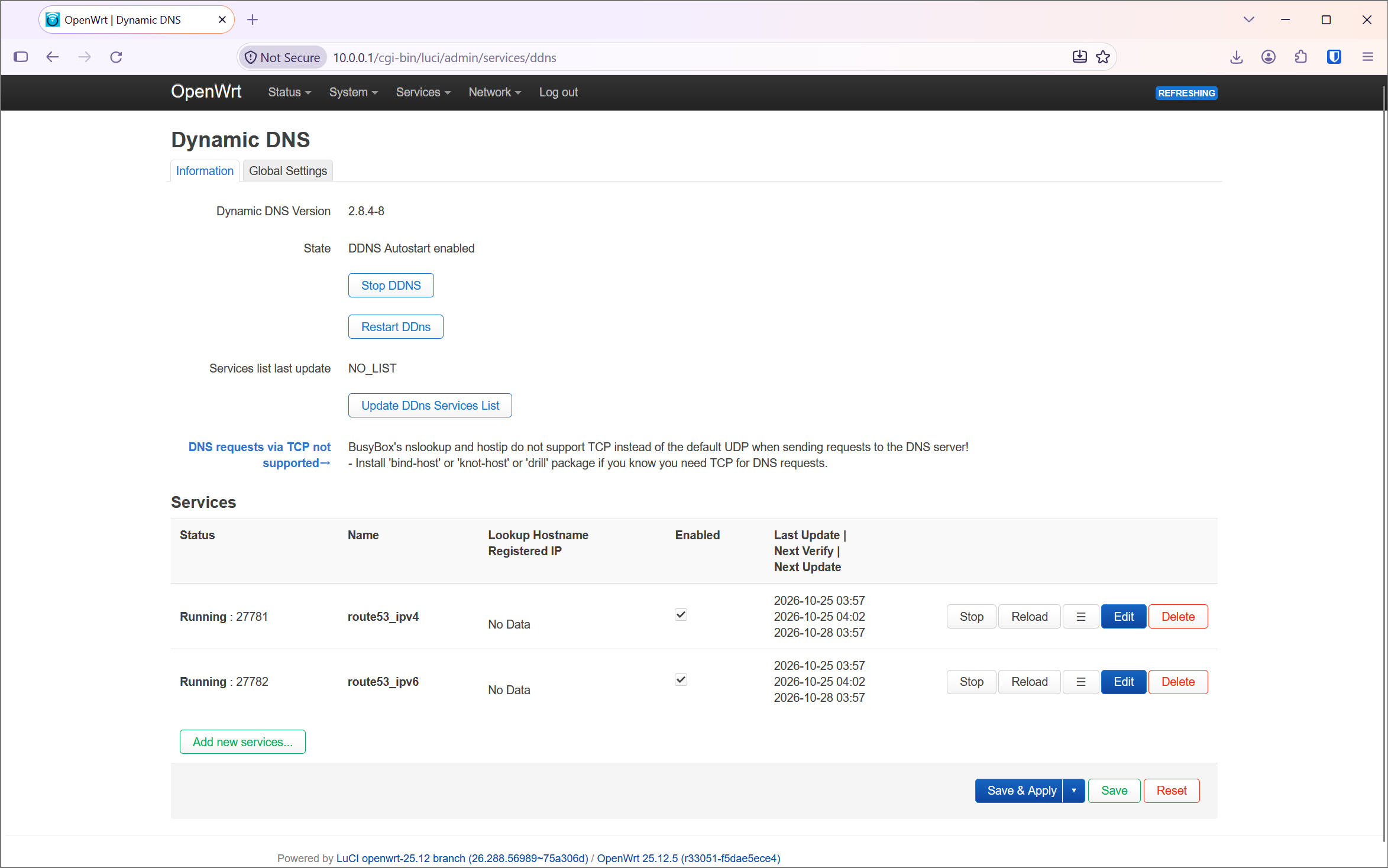Click Update DDns Services List
The height and width of the screenshot is (868, 1388).
pyautogui.click(x=430, y=406)
